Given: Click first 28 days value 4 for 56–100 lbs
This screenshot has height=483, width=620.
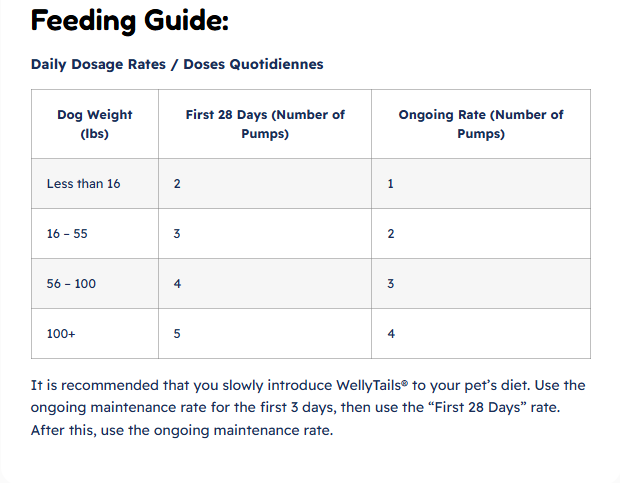Looking at the screenshot, I should coord(265,284).
